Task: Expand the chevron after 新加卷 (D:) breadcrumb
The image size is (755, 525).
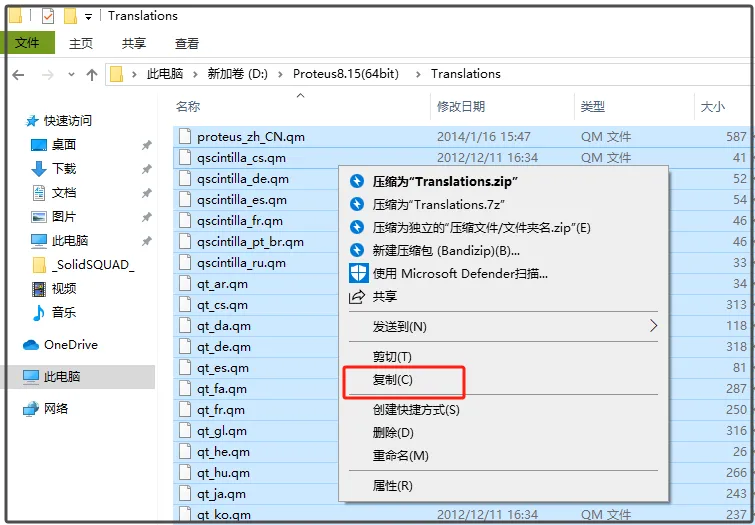Action: 280,74
